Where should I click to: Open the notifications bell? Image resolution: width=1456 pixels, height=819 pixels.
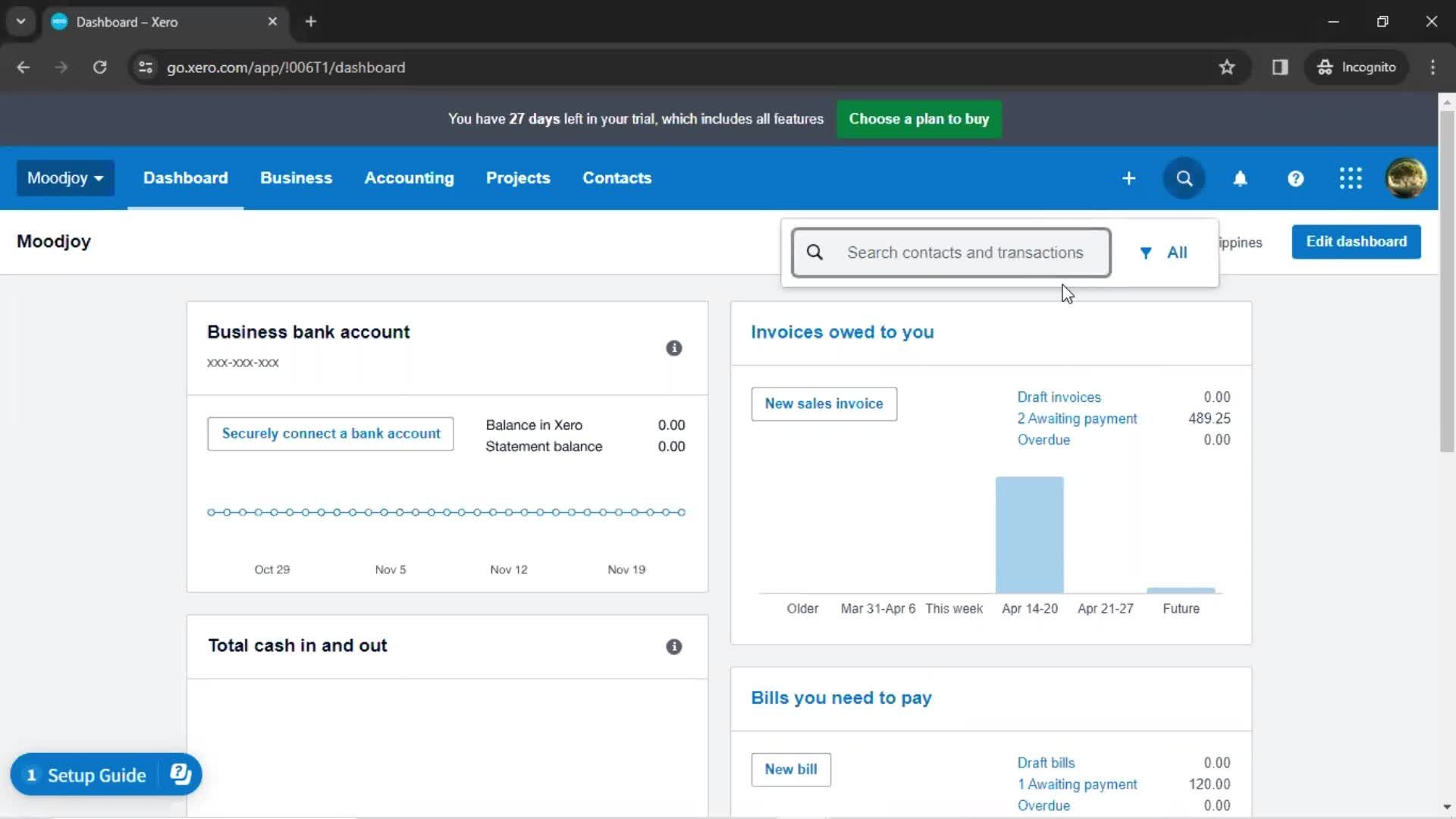[x=1240, y=178]
